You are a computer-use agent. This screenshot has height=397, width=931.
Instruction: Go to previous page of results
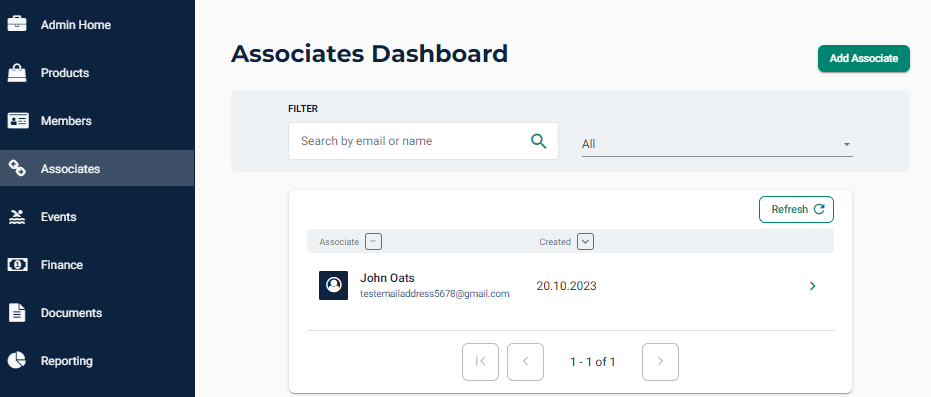pos(525,361)
